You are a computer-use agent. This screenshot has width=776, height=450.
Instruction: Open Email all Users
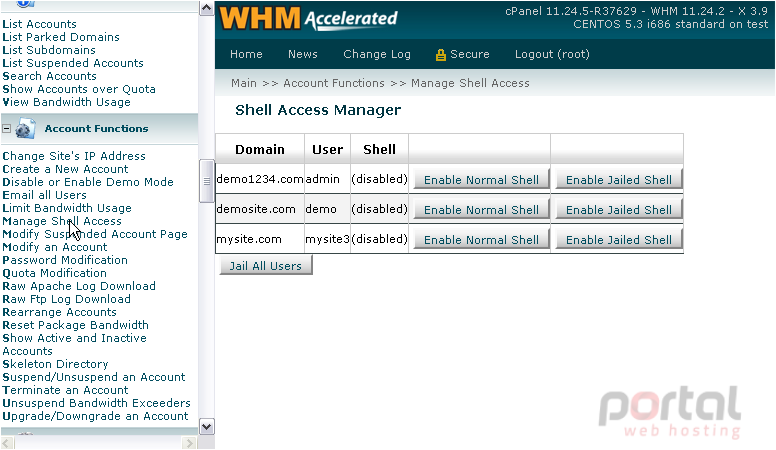pyautogui.click(x=45, y=195)
